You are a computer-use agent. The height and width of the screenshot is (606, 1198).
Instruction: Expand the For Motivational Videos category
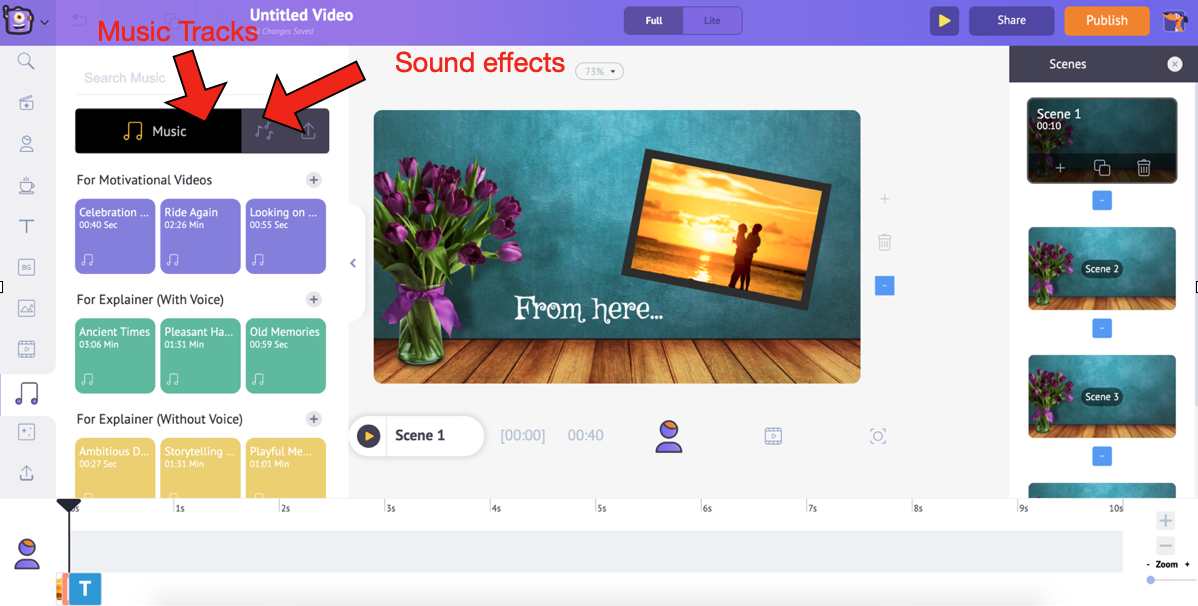click(x=313, y=180)
